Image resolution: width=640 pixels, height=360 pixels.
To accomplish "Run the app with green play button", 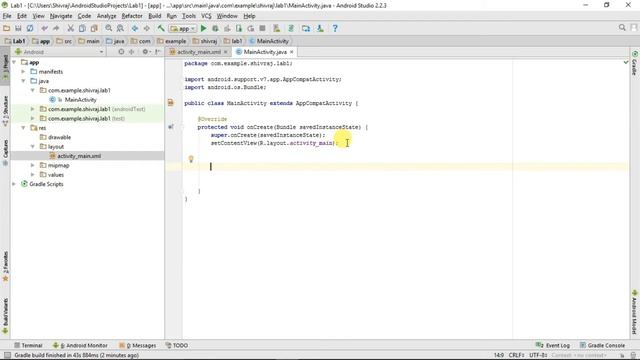I will point(203,28).
